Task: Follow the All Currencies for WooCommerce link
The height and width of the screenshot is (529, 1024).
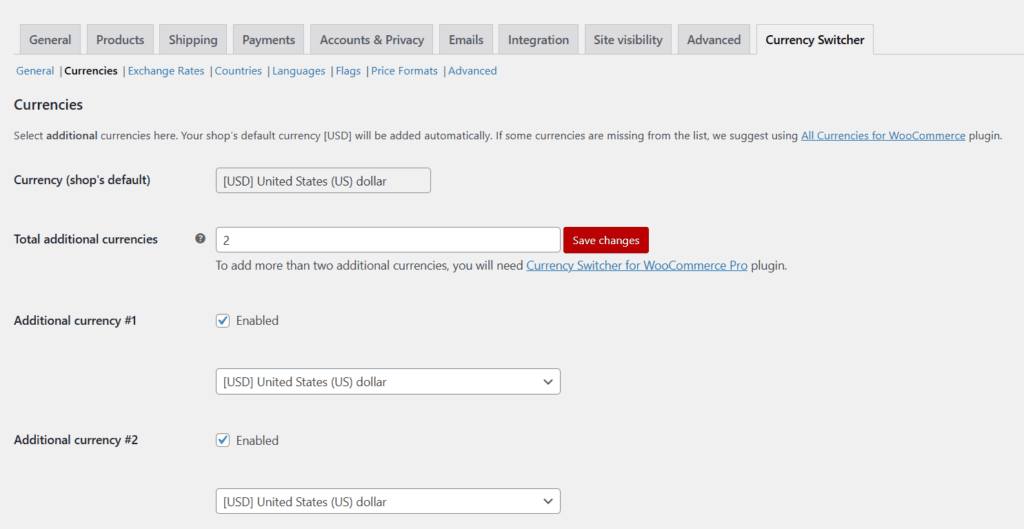Action: point(883,136)
